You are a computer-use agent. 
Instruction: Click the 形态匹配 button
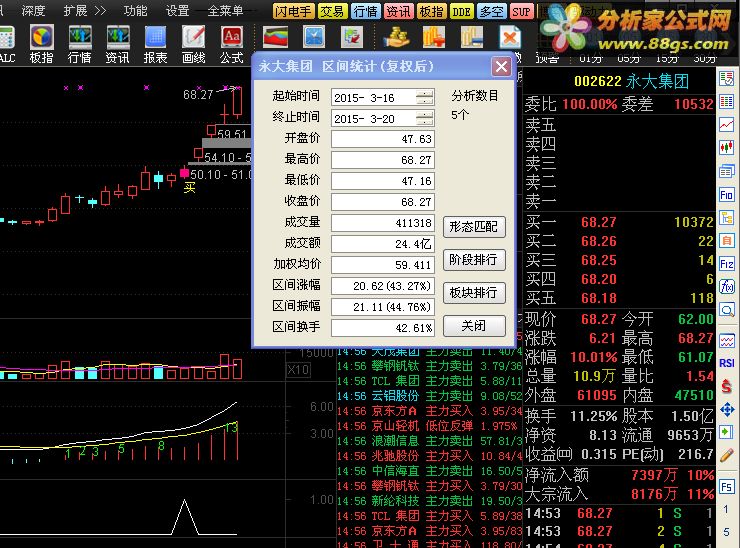pyautogui.click(x=474, y=227)
